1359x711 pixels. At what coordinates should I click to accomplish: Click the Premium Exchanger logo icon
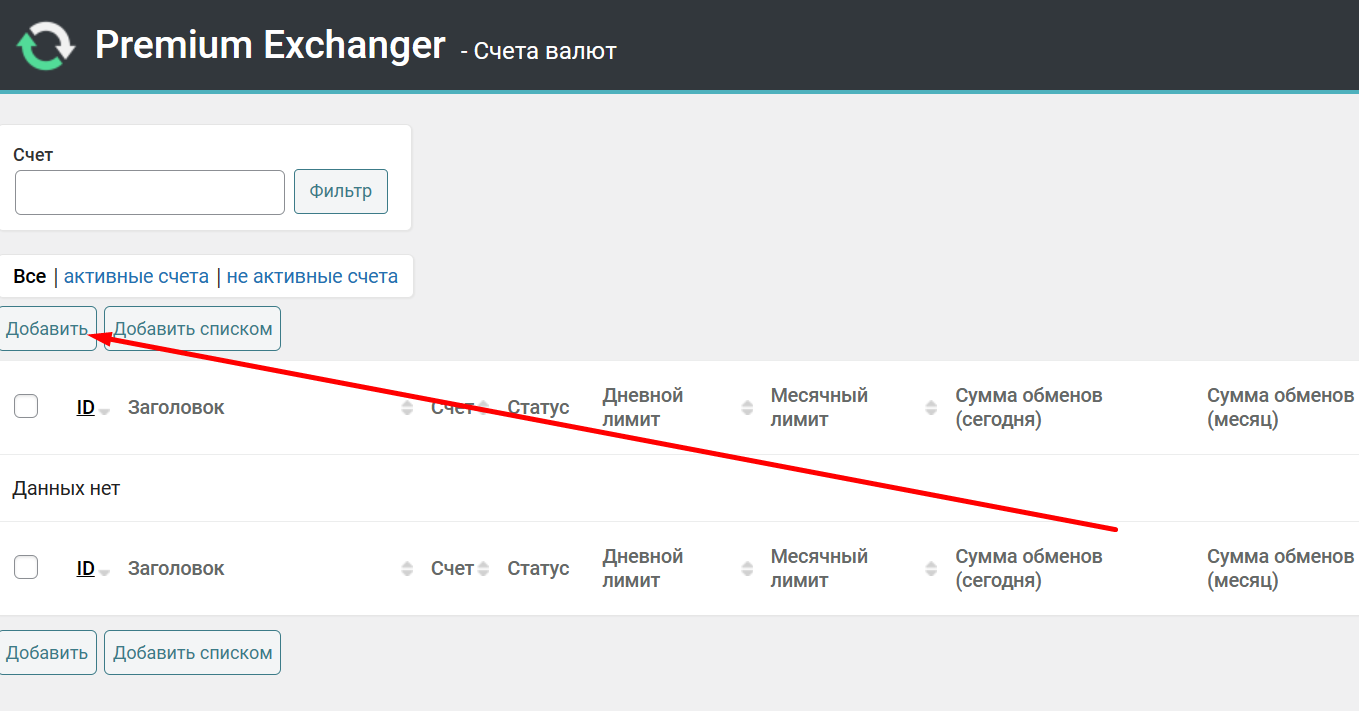(x=46, y=46)
